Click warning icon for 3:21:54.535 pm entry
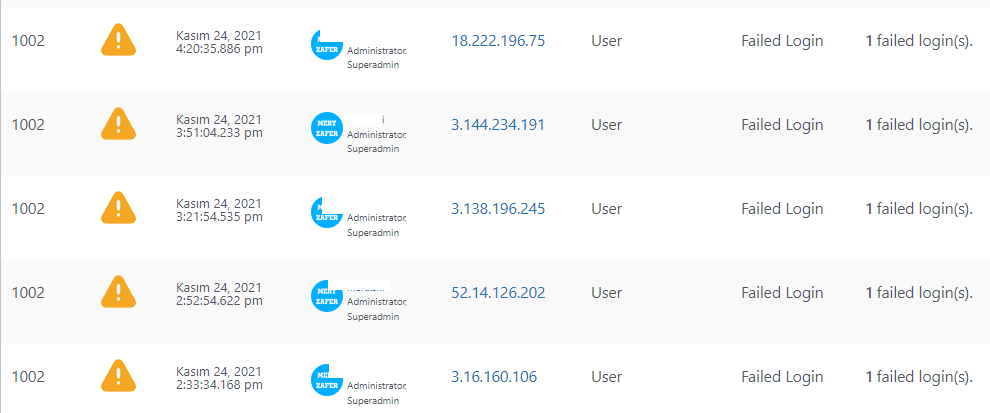Screen dimensions: 990x413 (118, 208)
